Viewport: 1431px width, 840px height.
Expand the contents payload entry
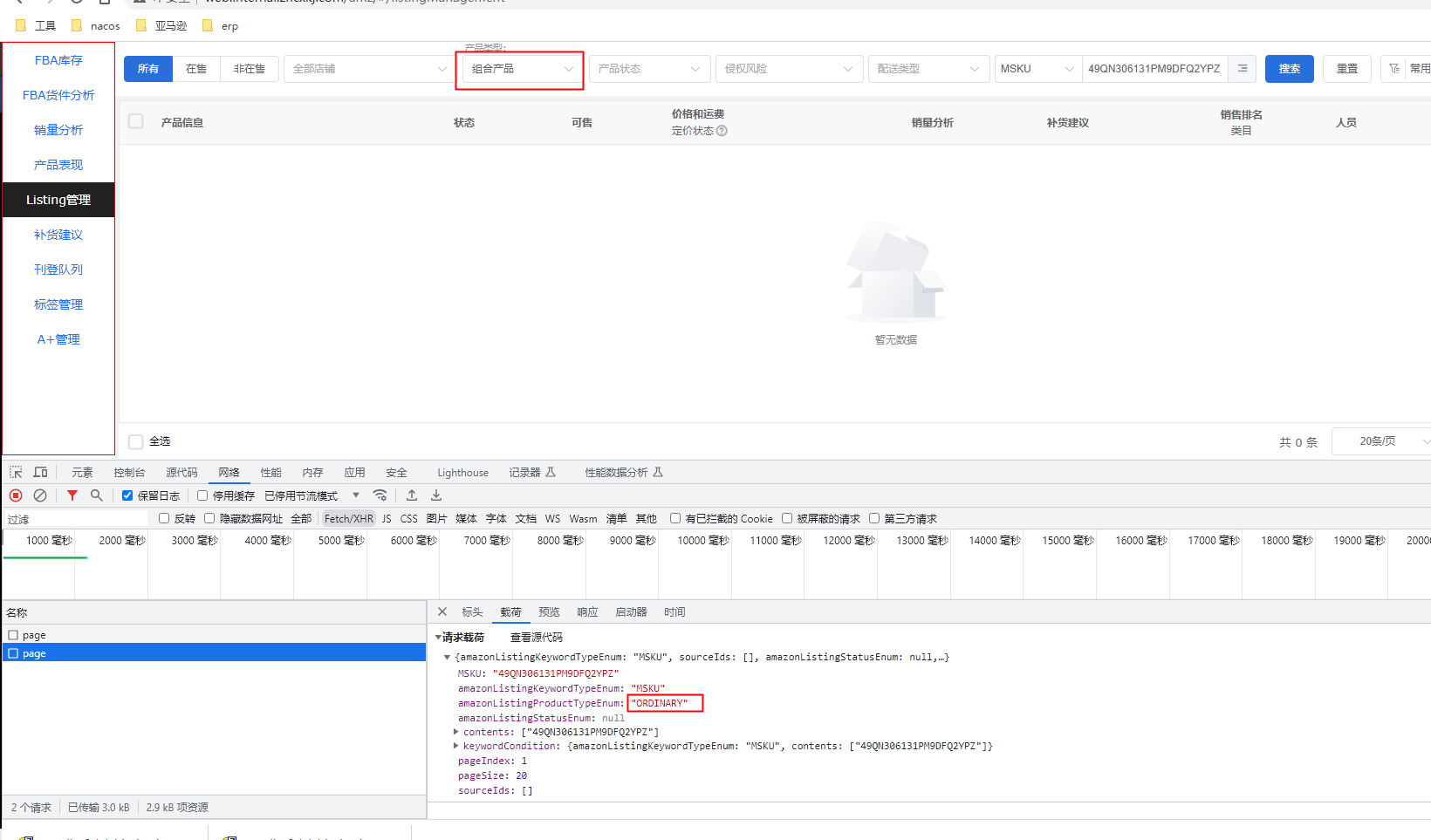(455, 732)
